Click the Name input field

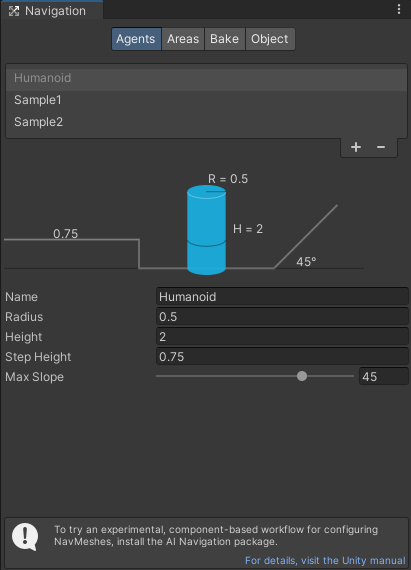[282, 297]
